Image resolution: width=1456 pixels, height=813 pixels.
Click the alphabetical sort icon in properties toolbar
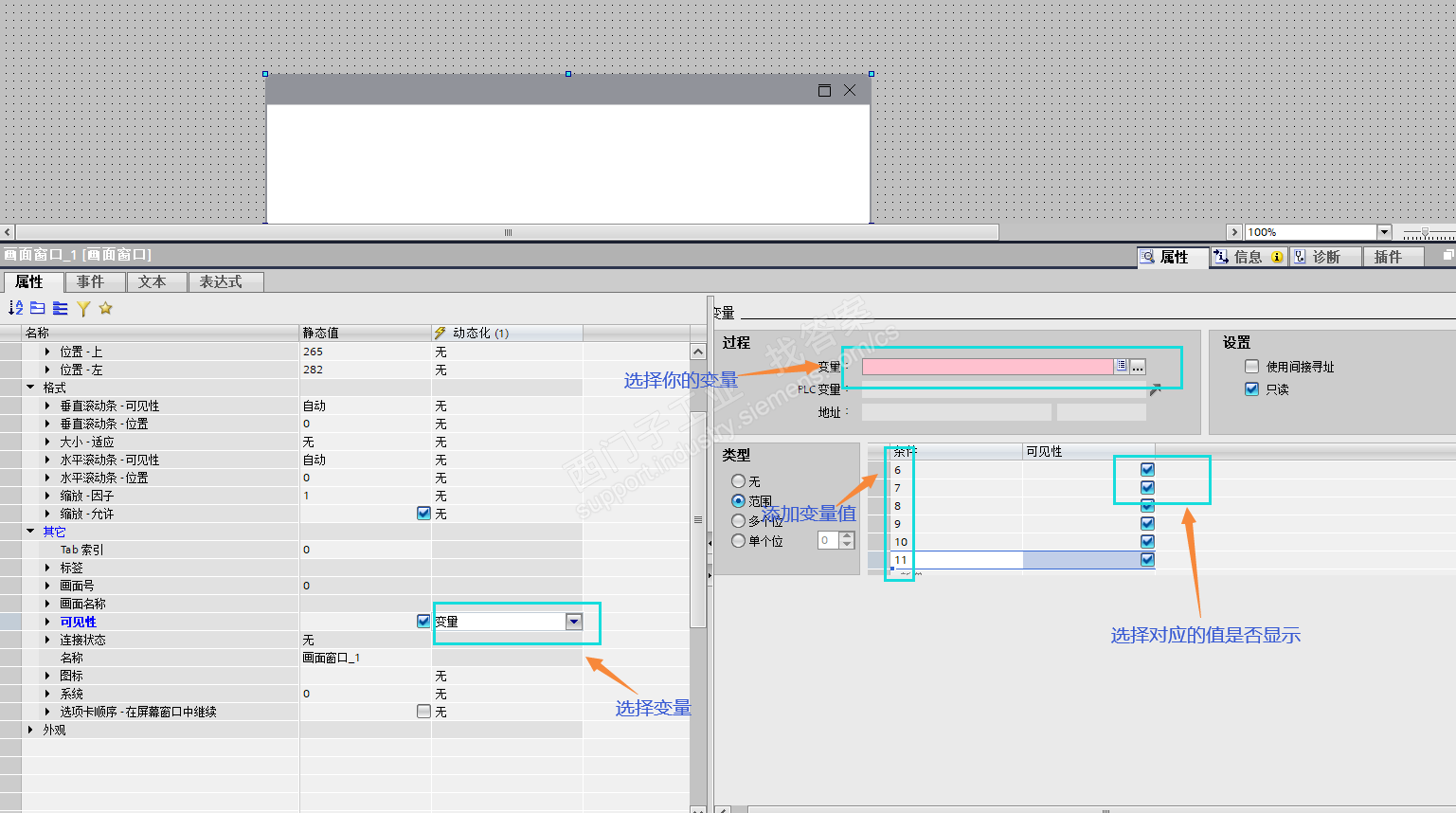coord(15,308)
